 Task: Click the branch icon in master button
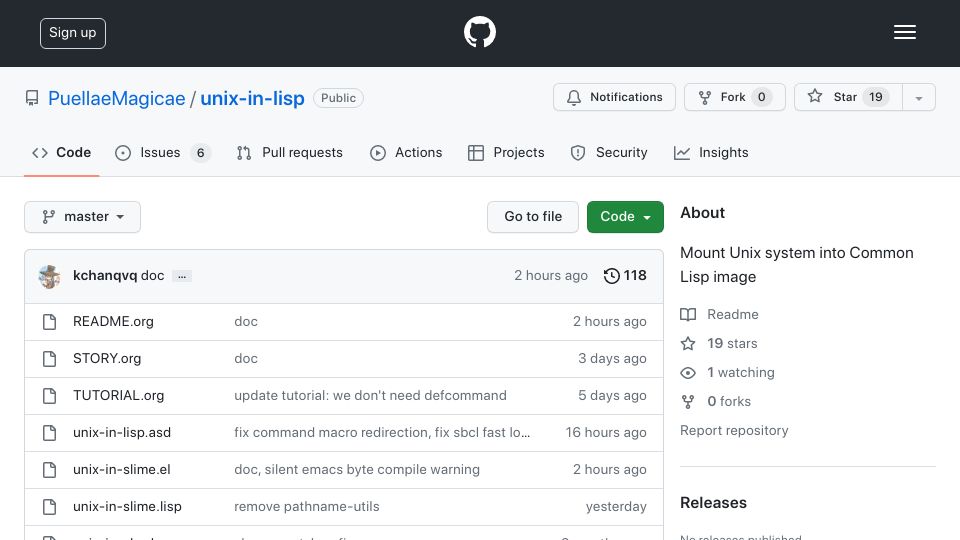pyautogui.click(x=48, y=217)
